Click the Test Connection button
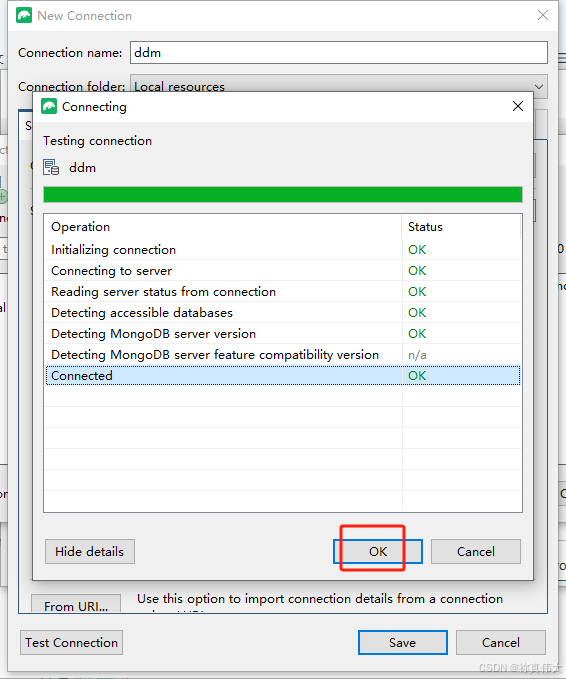Image resolution: width=566 pixels, height=679 pixels. pyautogui.click(x=71, y=642)
